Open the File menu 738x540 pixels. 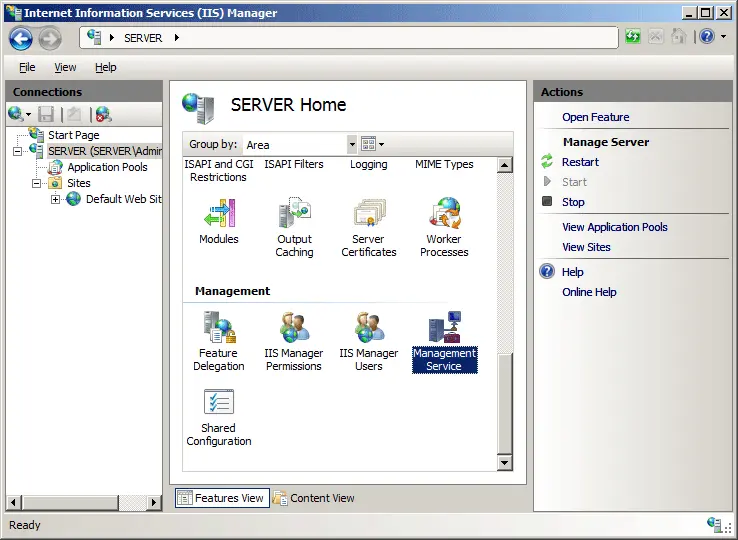(27, 67)
